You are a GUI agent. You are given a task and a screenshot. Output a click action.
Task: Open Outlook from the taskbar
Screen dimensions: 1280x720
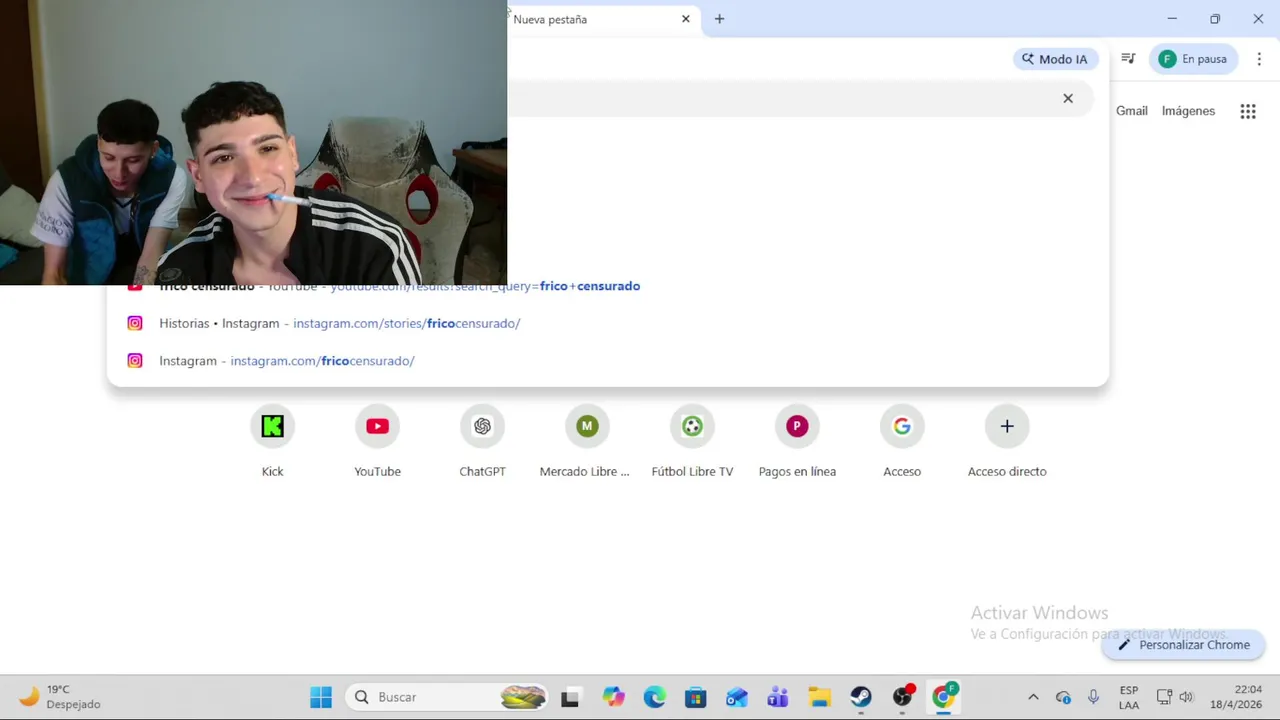point(737,697)
